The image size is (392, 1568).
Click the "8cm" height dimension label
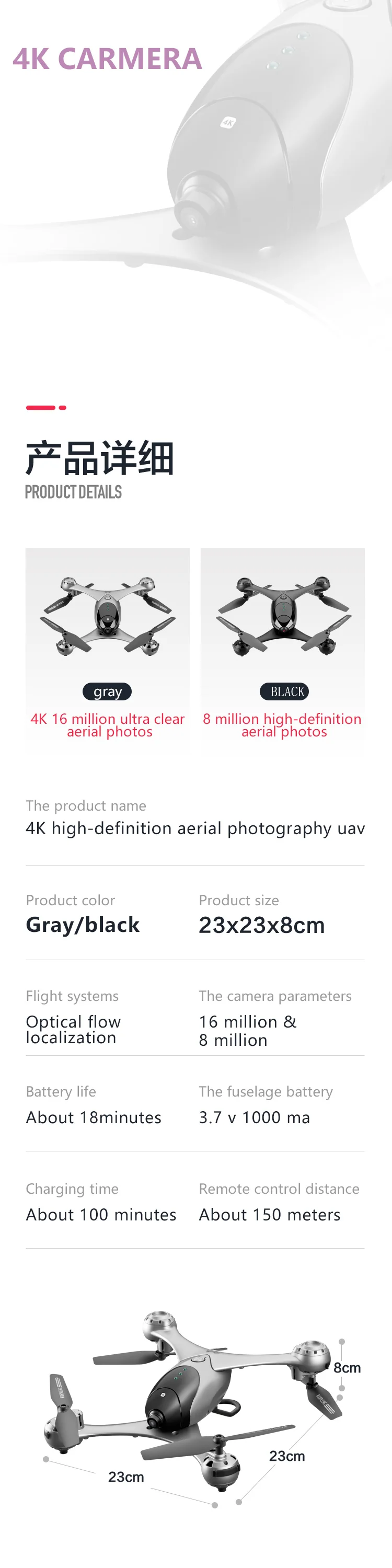coord(347,1368)
